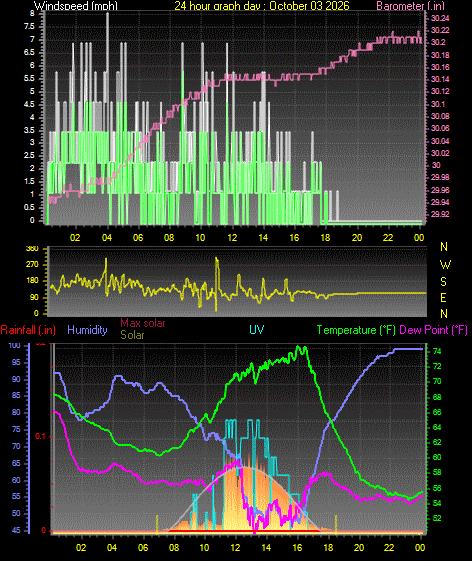The height and width of the screenshot is (561, 472).
Task: Click the 'Solar' legend label
Action: point(132,335)
